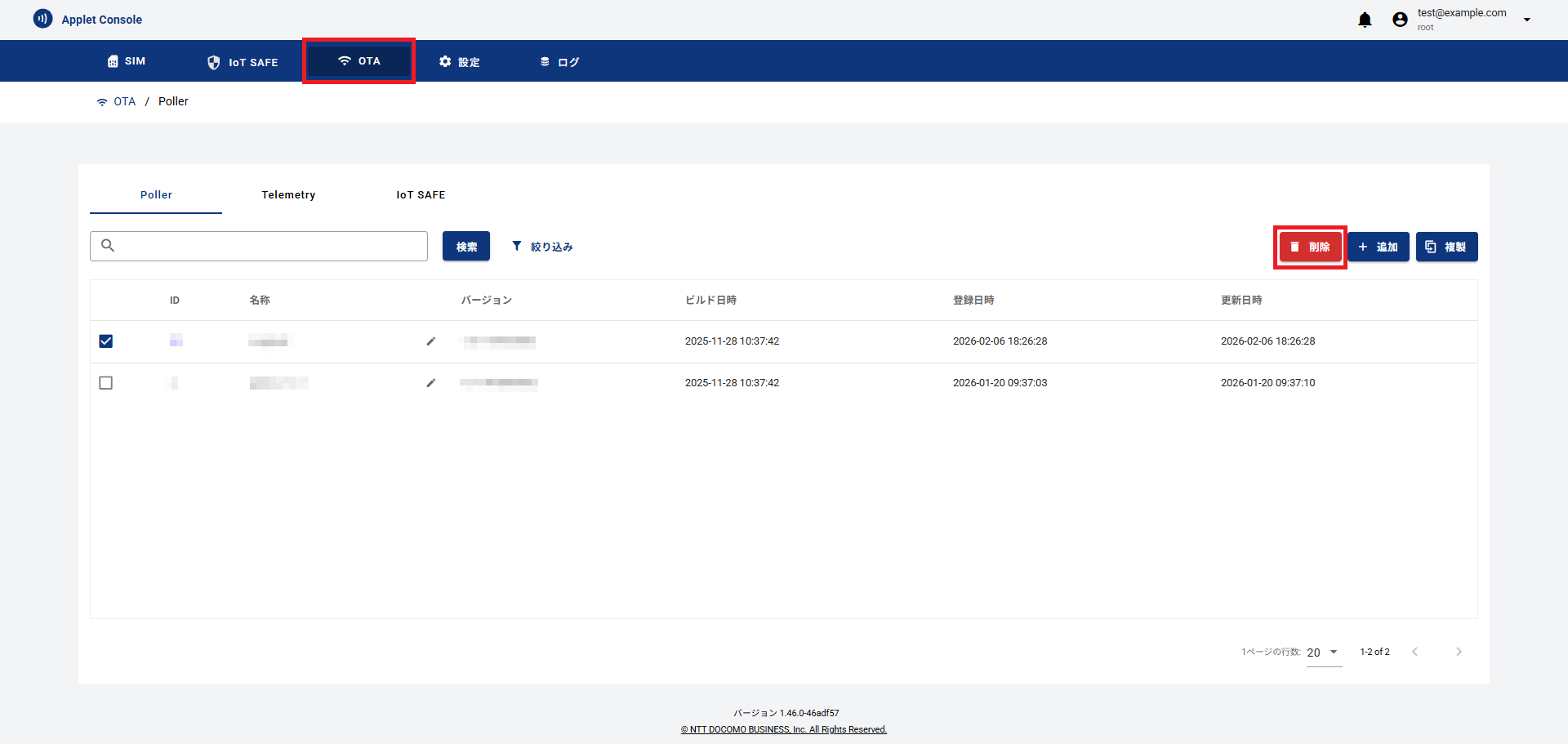This screenshot has height=744, width=1568.
Task: Click the magnifier icon in search field
Action: pos(108,246)
